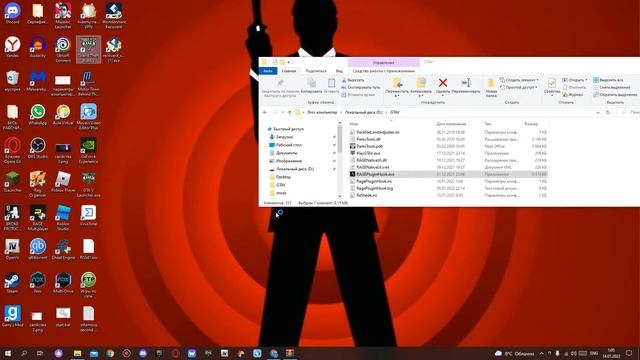The image size is (640, 360).
Task: Launch Audacity from the desktop
Action: pos(38,47)
